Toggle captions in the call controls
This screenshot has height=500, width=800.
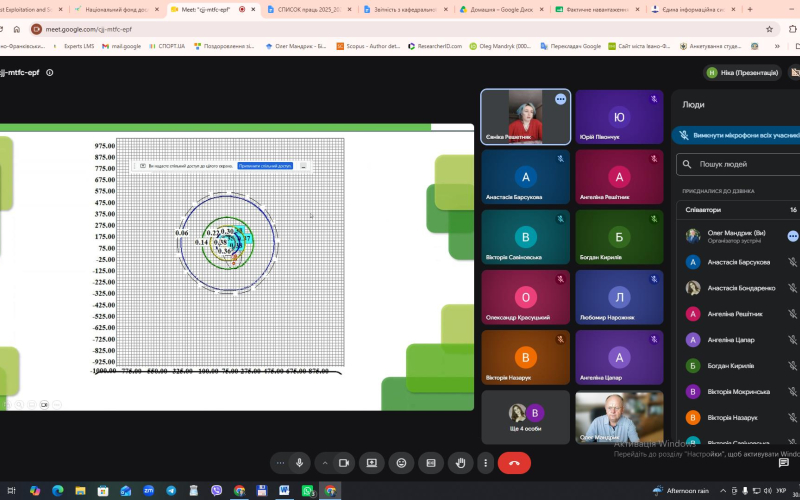[x=431, y=463]
